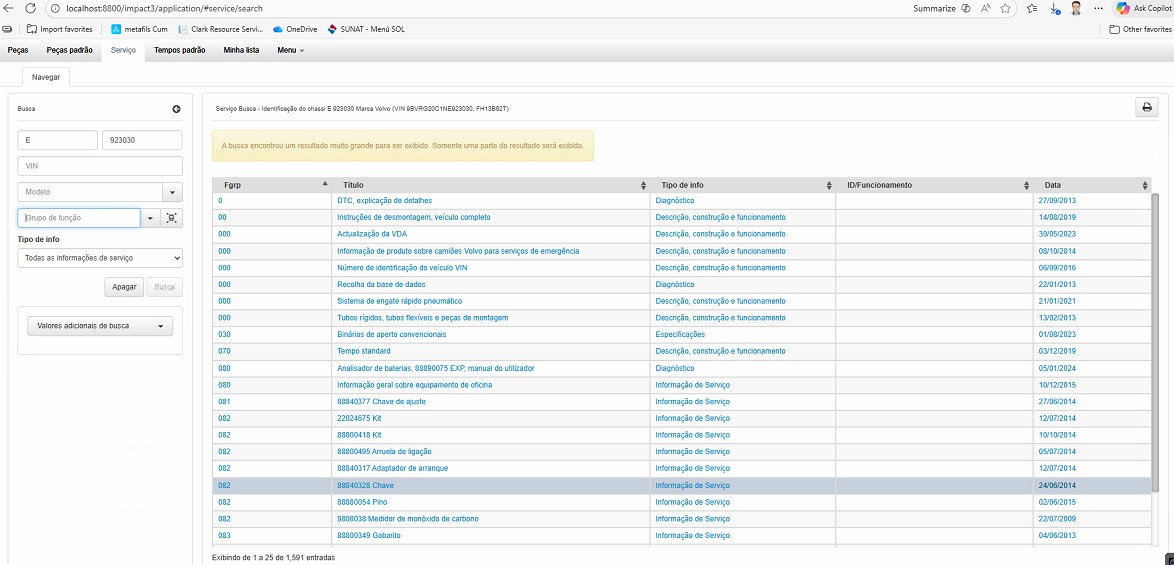Click the print icon button
The width and height of the screenshot is (1174, 565).
tap(1146, 108)
